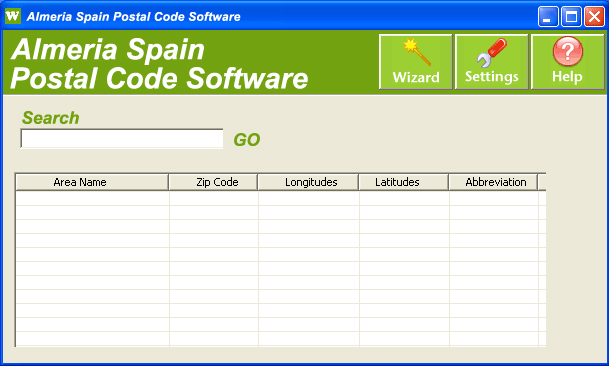The image size is (609, 366).
Task: Click the Almeria Spain Postal Code Software heading
Action: 159,64
